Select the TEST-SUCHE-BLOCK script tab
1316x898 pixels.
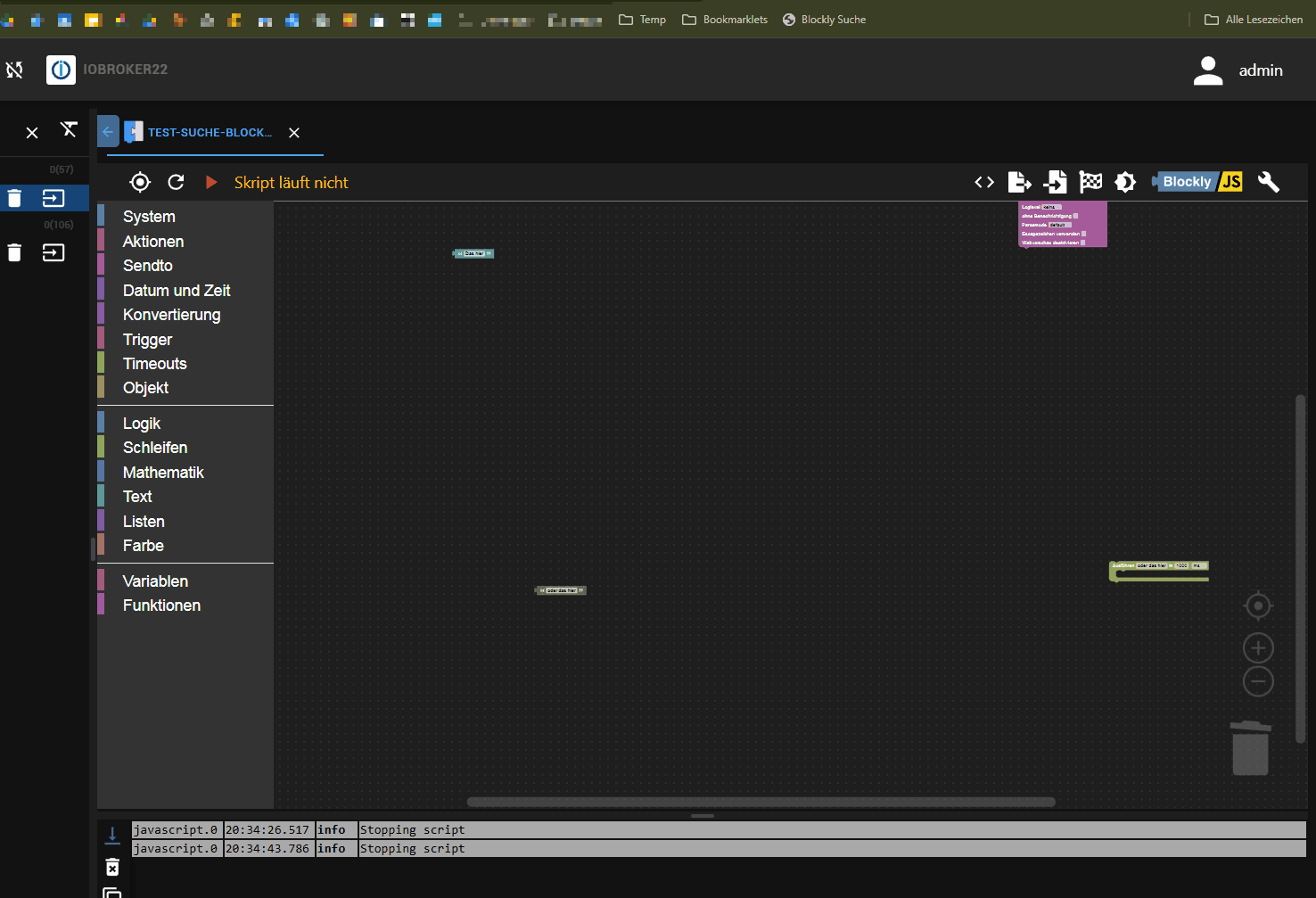(x=210, y=132)
